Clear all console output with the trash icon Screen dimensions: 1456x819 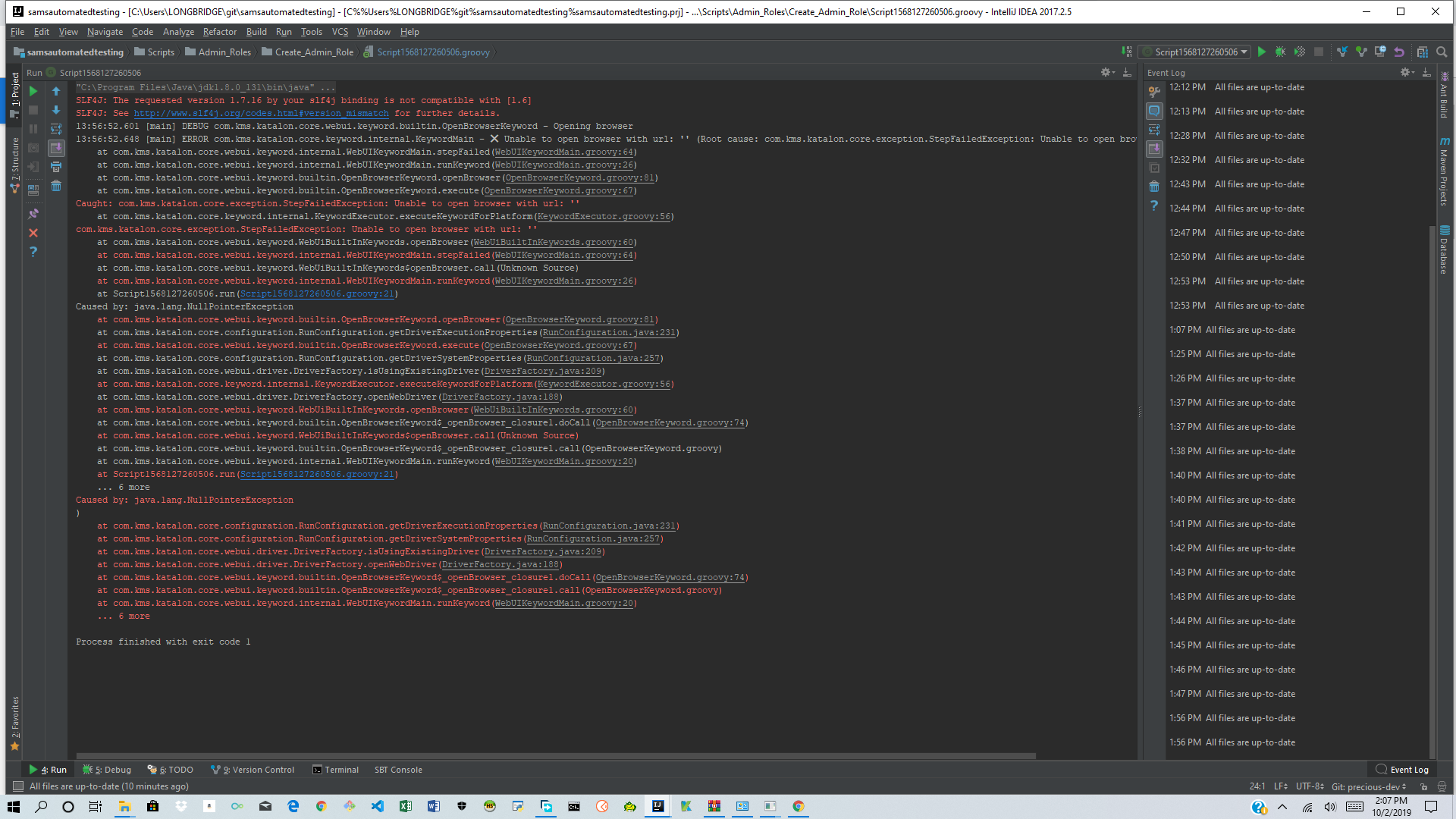(56, 186)
